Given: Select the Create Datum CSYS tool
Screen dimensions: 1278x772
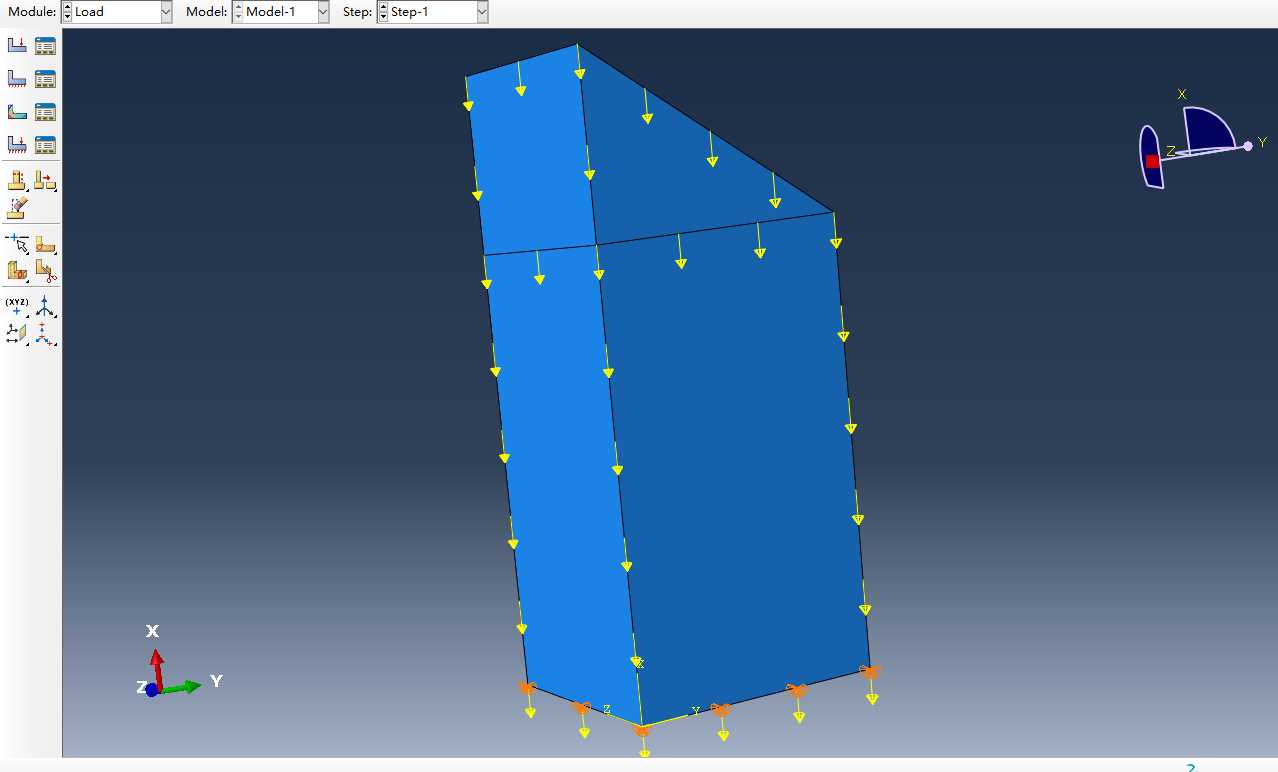Looking at the screenshot, I should [x=45, y=333].
